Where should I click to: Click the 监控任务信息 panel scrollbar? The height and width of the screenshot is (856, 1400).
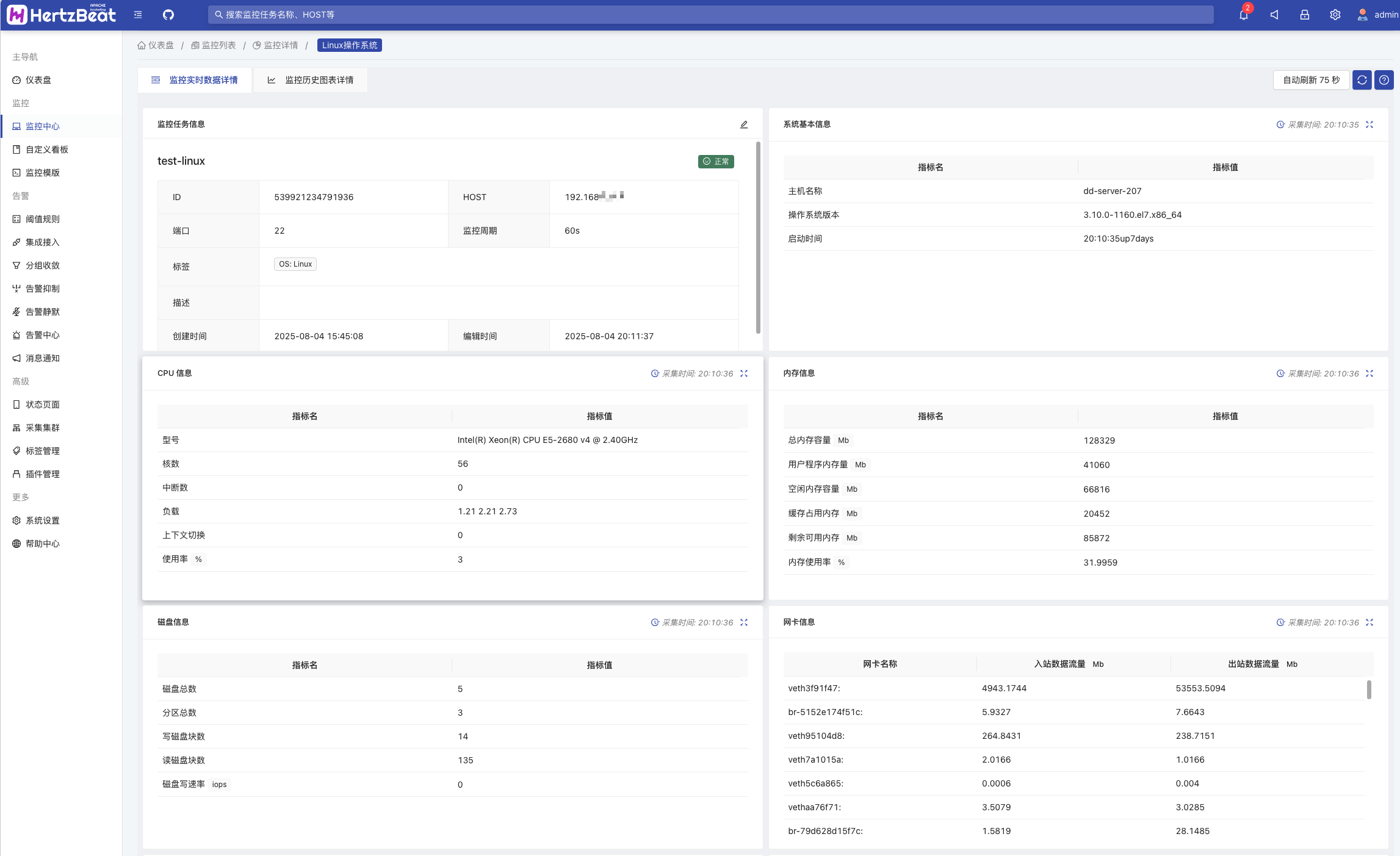click(x=758, y=238)
